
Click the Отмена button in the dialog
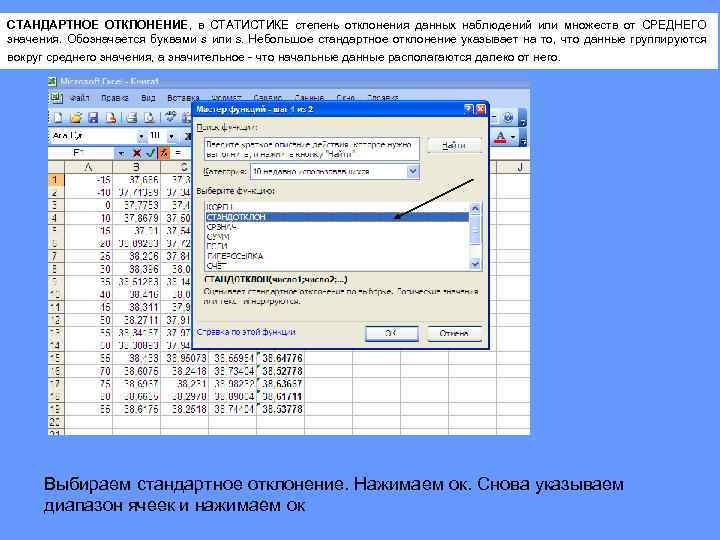[x=454, y=333]
